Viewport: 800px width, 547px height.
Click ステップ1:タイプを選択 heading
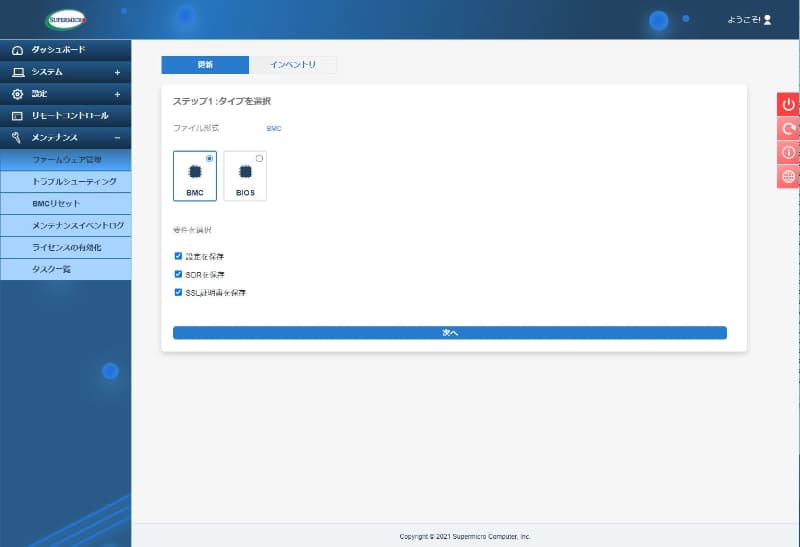(x=222, y=101)
